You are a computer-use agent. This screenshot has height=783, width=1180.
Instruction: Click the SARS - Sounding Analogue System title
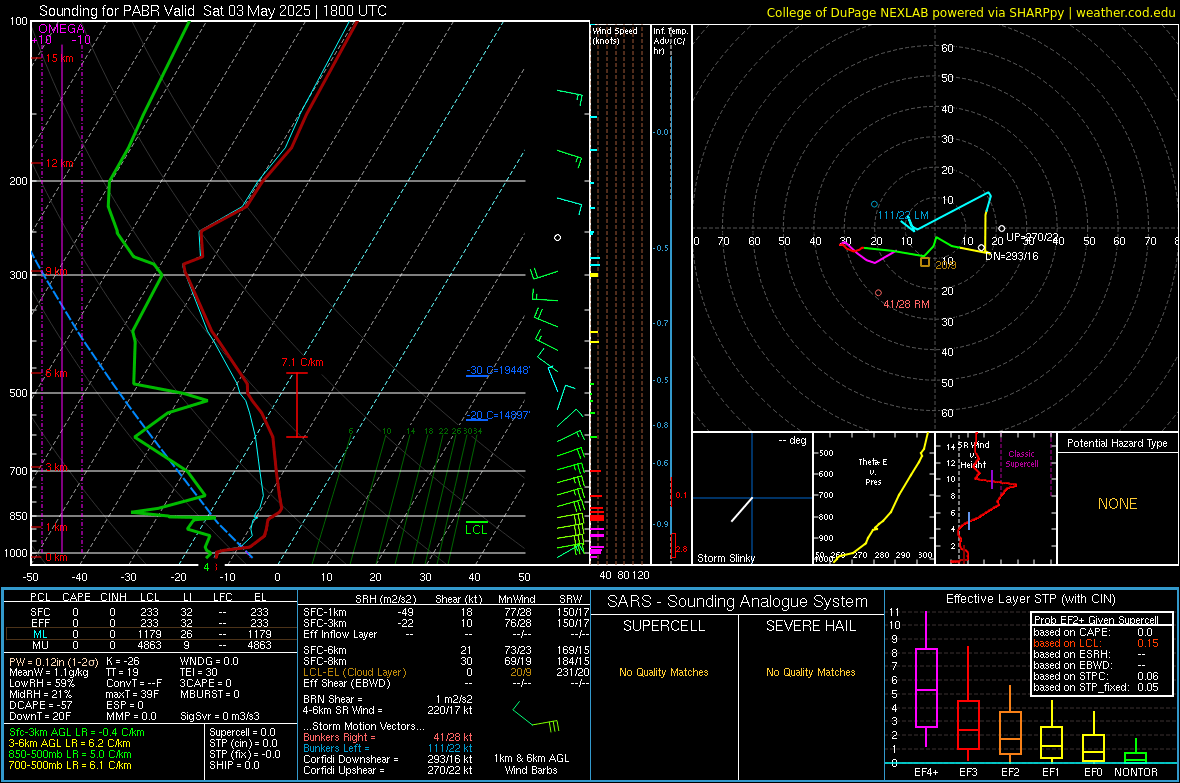[738, 602]
